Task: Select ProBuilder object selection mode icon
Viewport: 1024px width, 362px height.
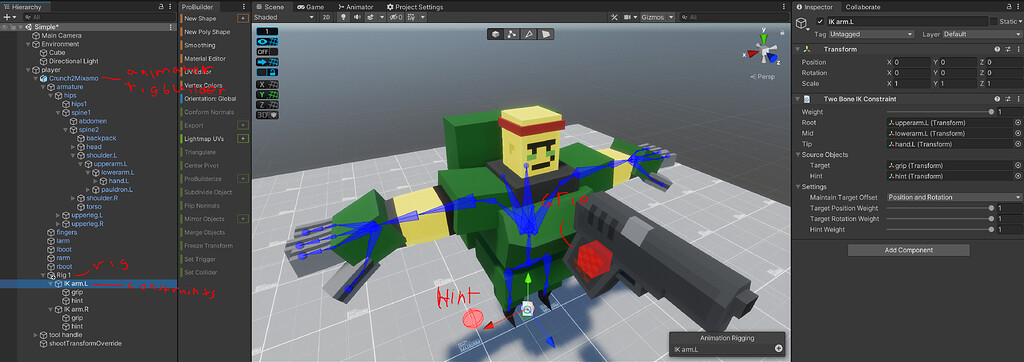Action: 496,34
